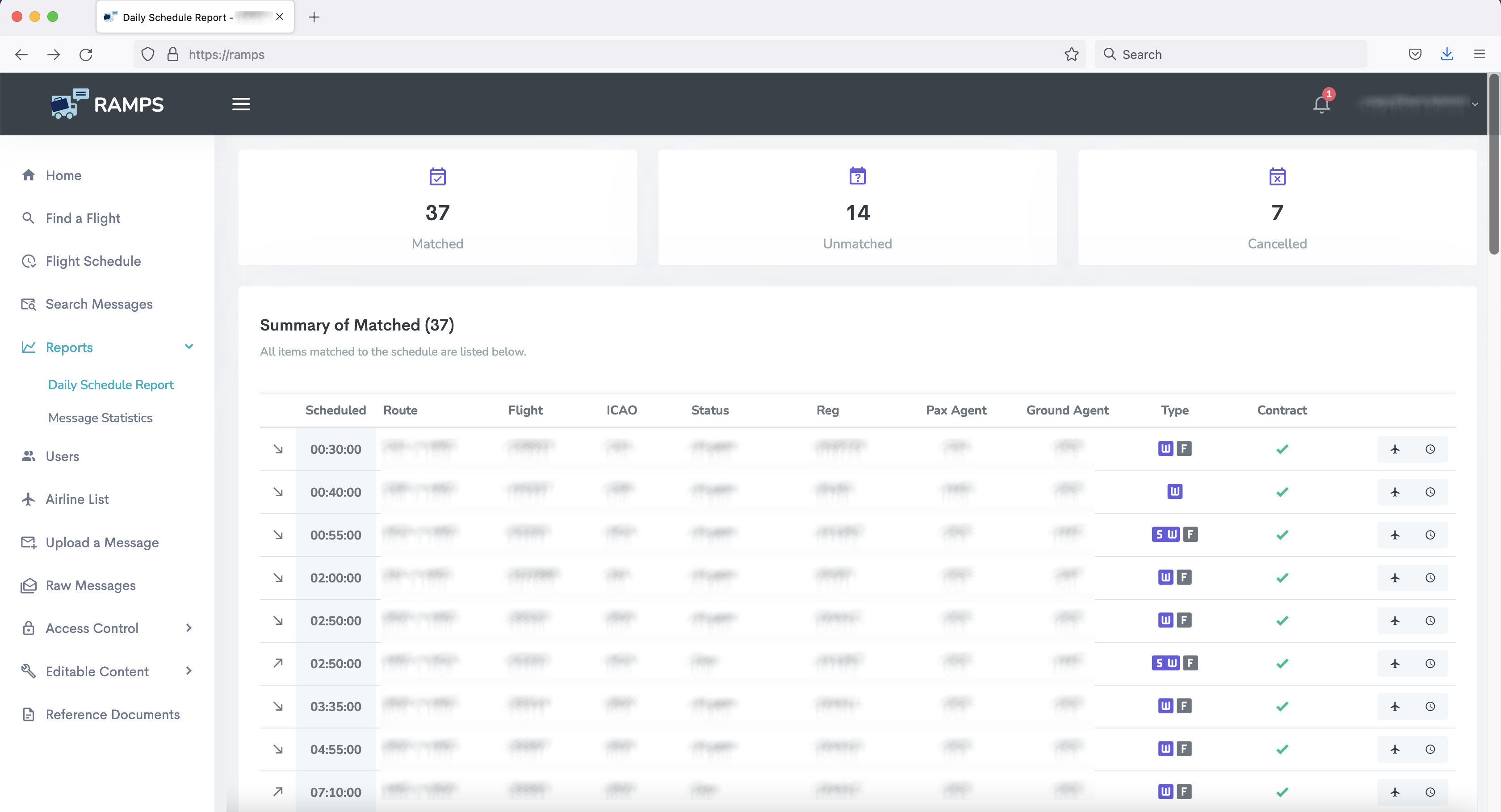The width and height of the screenshot is (1501, 812).
Task: Click the Cancelled calendar icon
Action: click(1277, 176)
